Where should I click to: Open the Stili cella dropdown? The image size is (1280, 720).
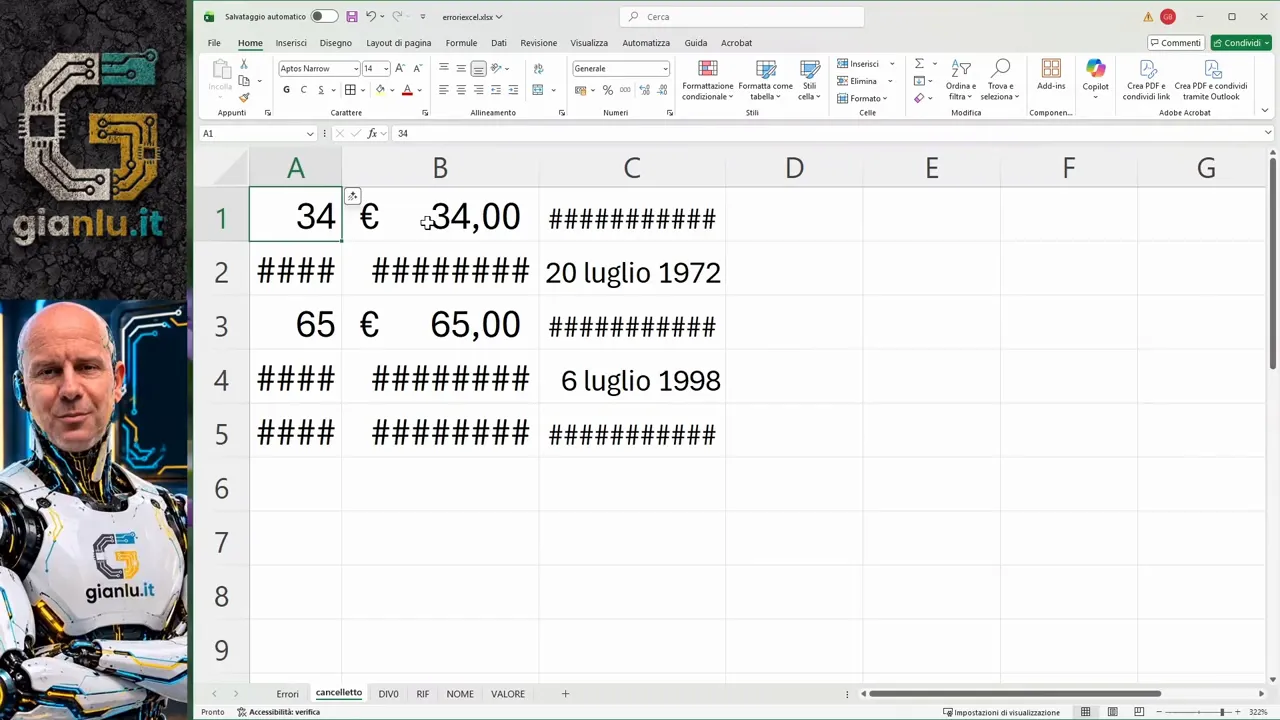[810, 80]
